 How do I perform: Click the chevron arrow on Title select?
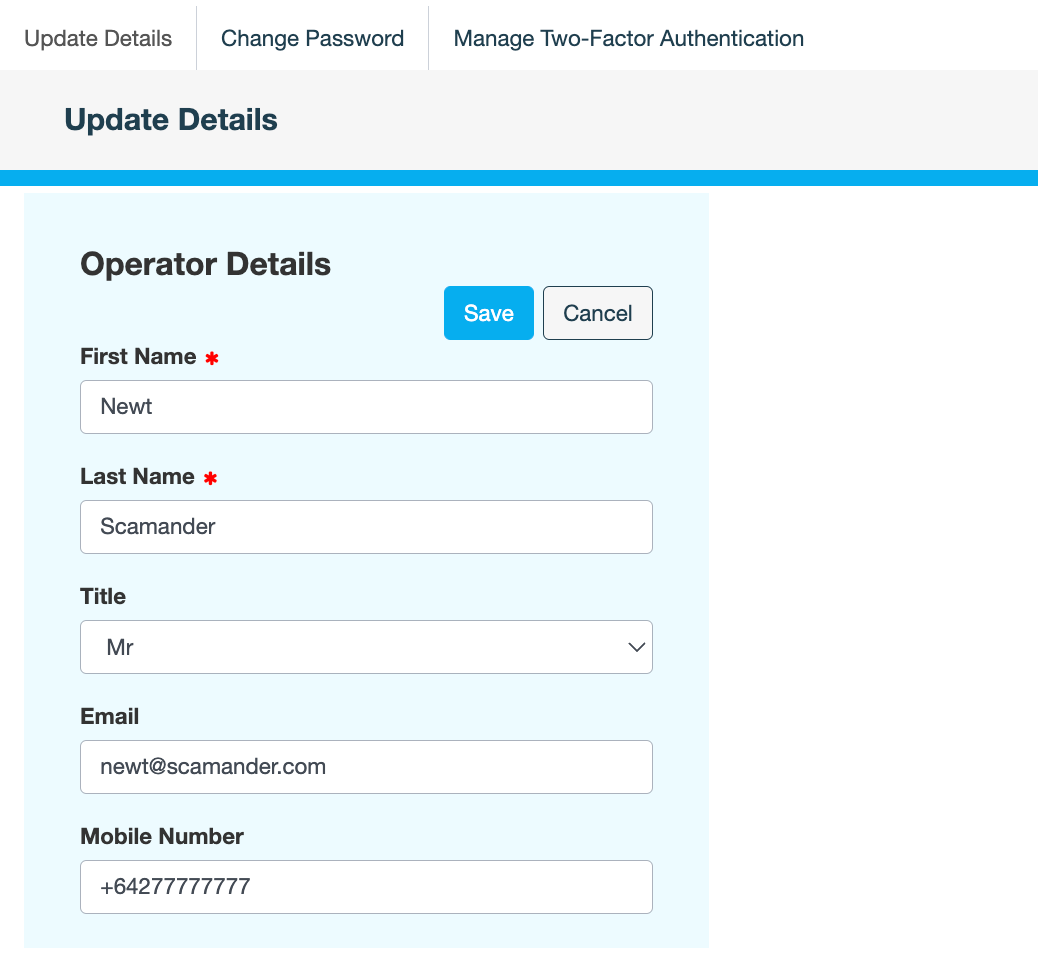(636, 647)
